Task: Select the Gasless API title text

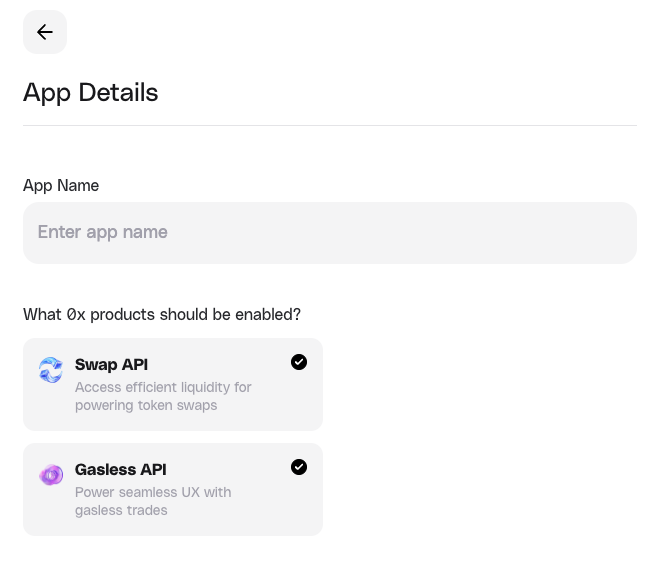Action: coord(120,469)
